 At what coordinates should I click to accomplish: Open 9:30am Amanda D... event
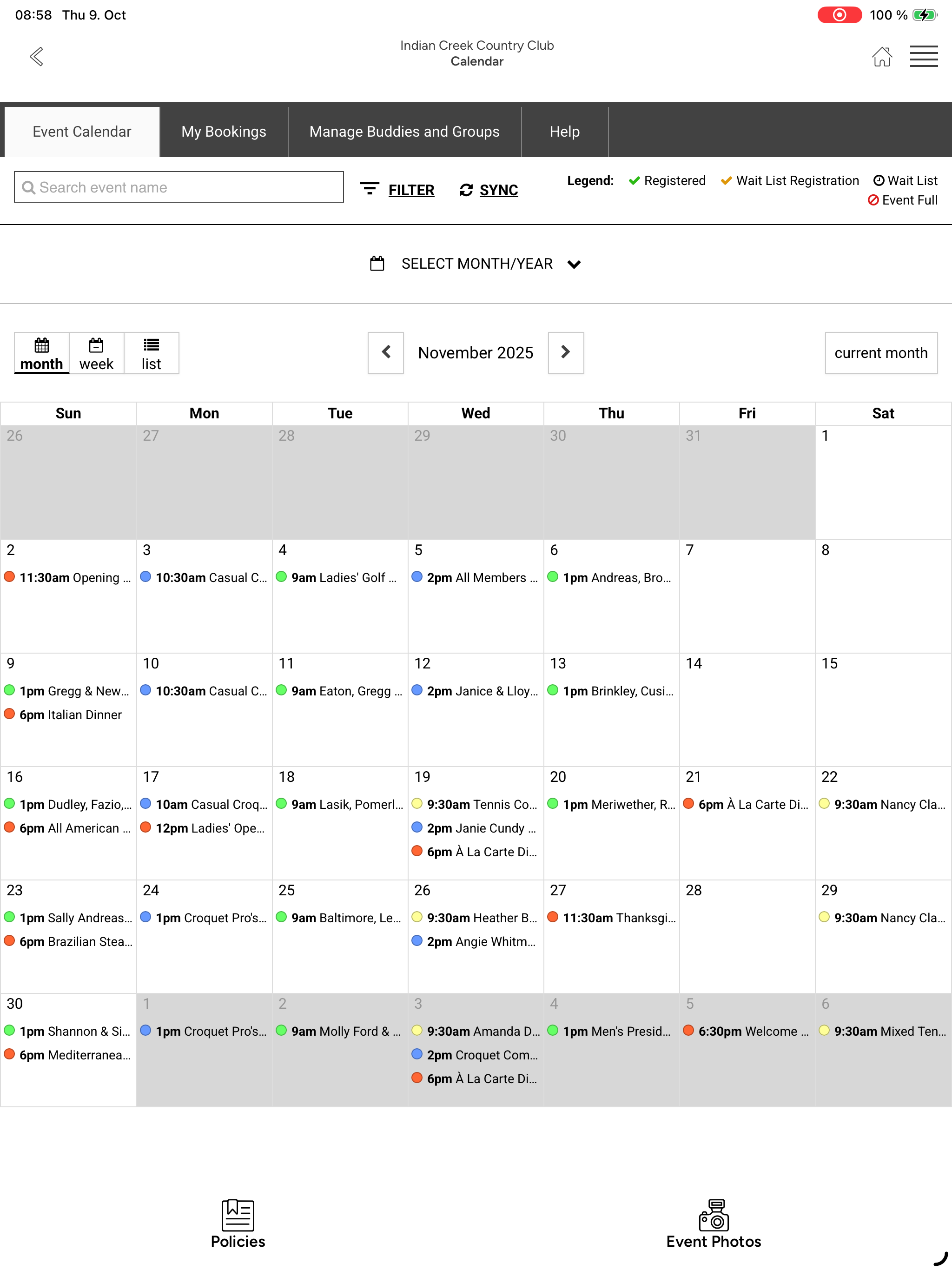[476, 1031]
